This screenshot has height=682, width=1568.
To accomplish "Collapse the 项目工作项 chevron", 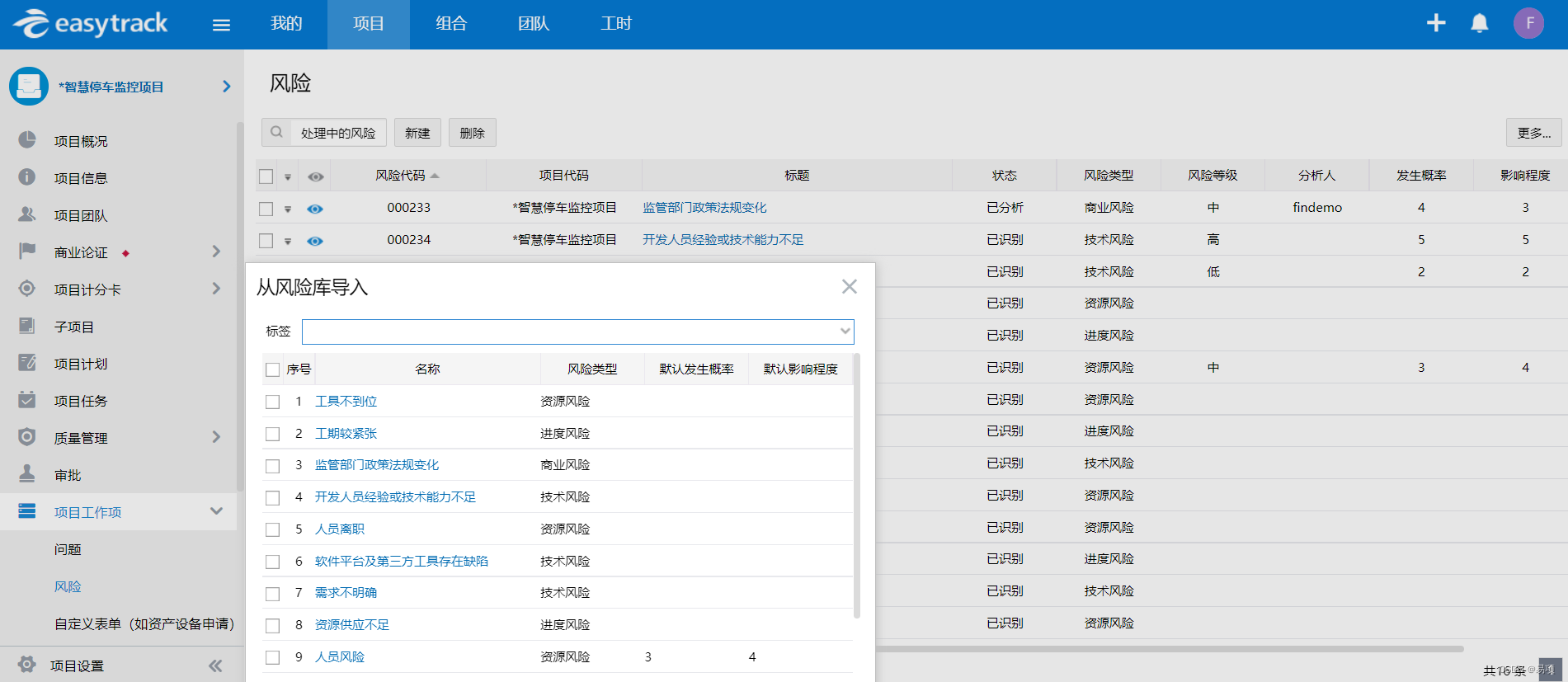I will coord(216,510).
